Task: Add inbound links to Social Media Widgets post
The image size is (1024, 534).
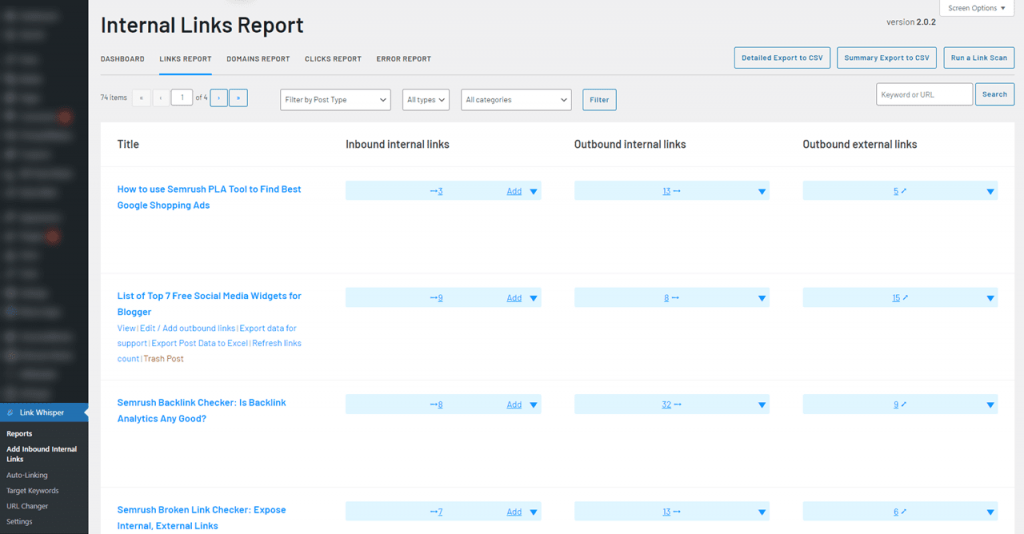Action: tap(514, 298)
